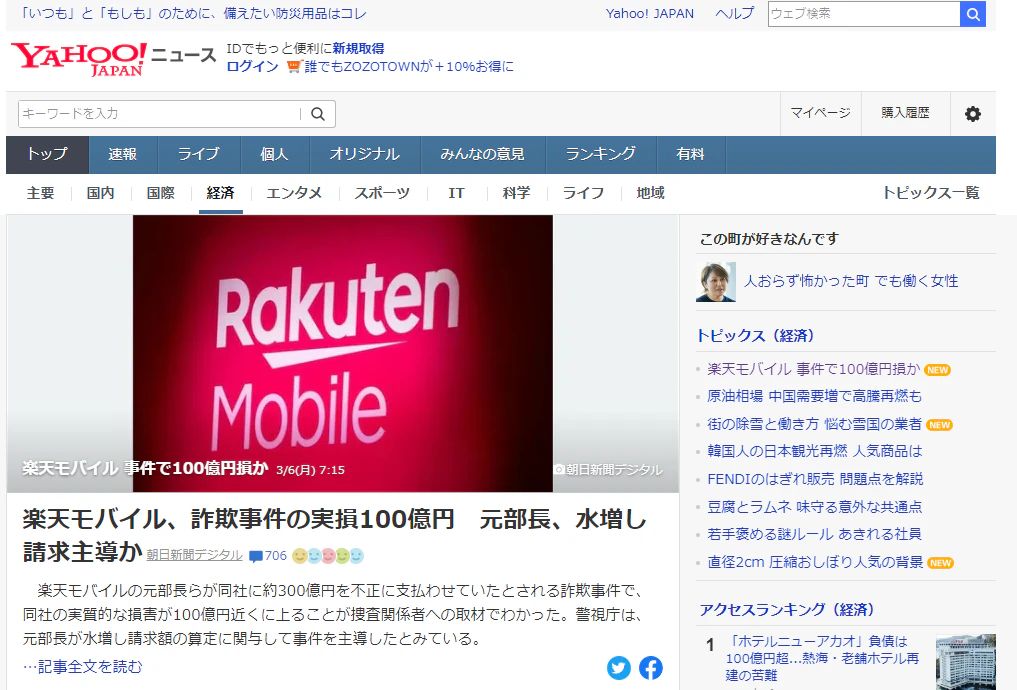The height and width of the screenshot is (690, 1017).
Task: Click the keyword search magnifier icon
Action: coord(318,114)
